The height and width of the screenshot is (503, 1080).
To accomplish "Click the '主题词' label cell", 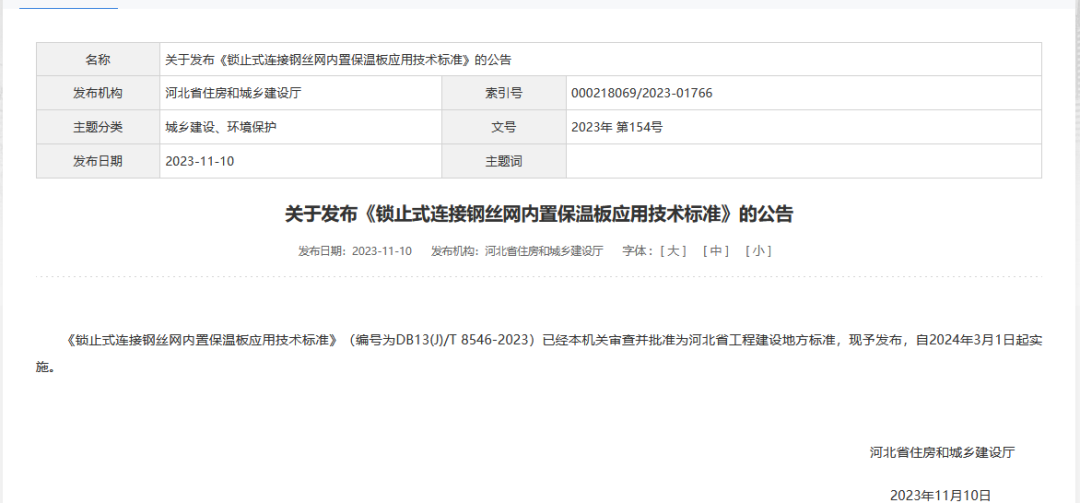I will pyautogui.click(x=504, y=161).
